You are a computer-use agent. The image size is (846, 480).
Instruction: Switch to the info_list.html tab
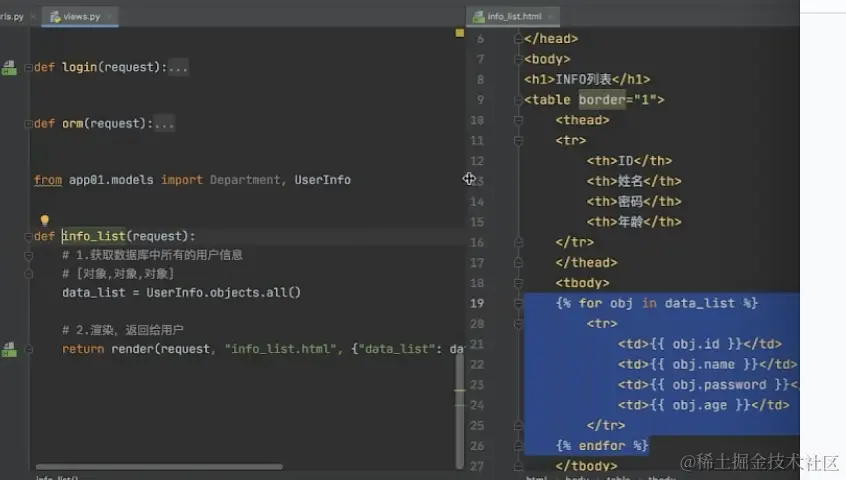(513, 17)
